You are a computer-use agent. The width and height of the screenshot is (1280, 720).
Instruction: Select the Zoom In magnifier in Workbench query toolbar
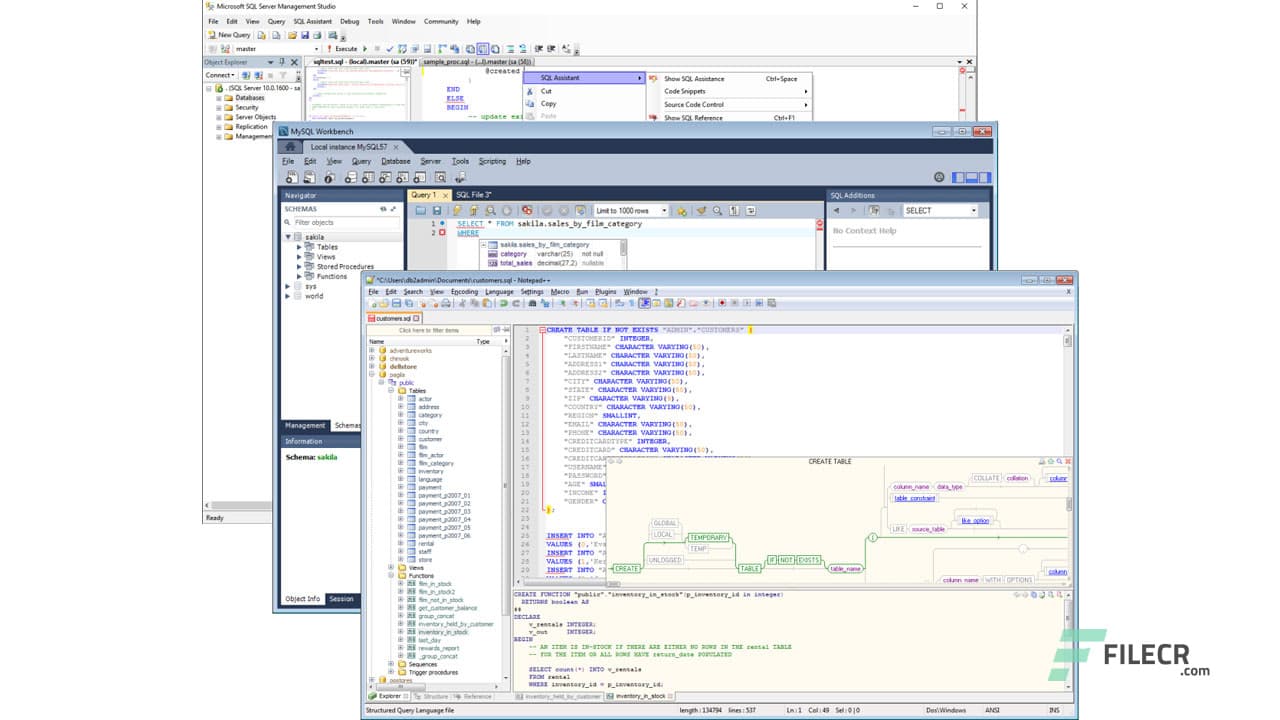tap(718, 210)
